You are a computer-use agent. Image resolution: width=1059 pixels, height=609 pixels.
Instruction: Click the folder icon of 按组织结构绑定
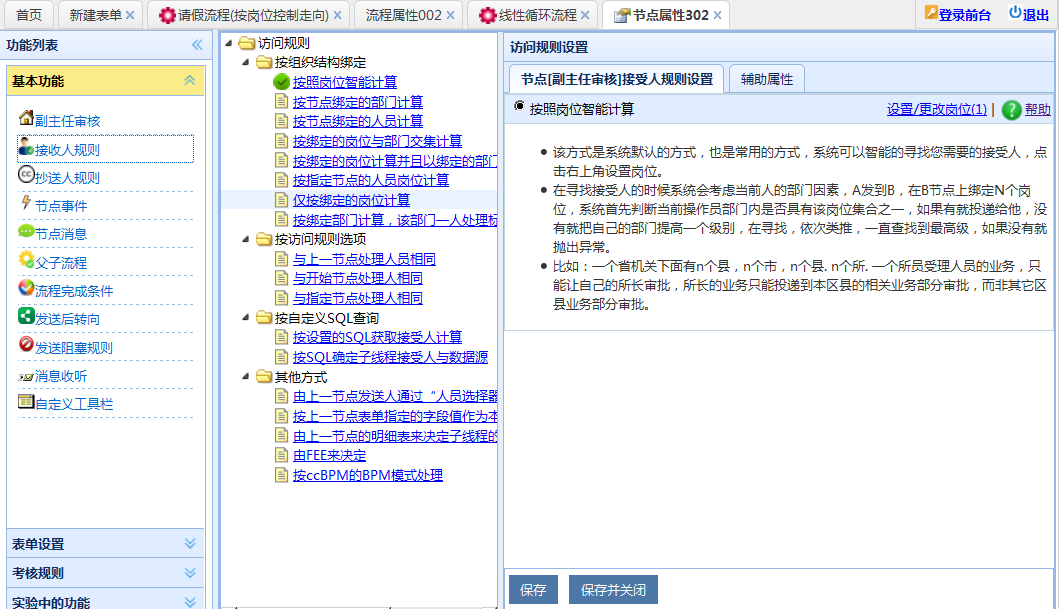click(x=264, y=62)
